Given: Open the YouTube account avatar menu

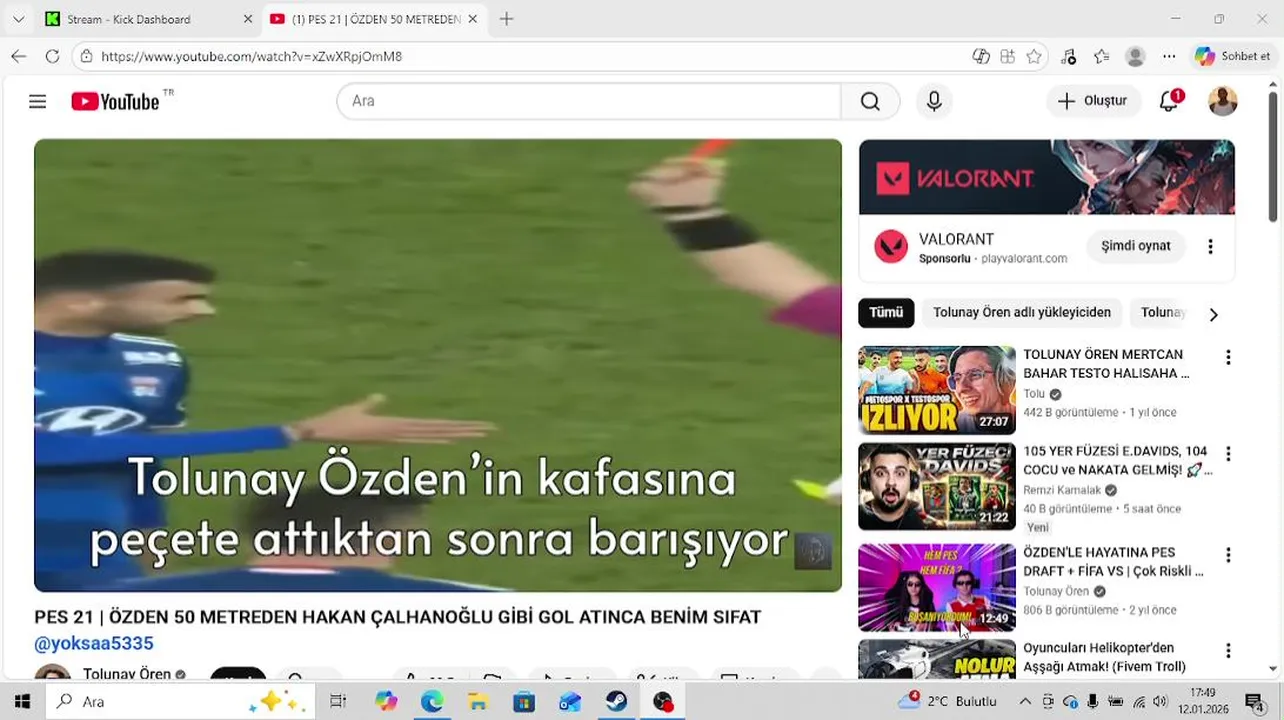Looking at the screenshot, I should point(1222,101).
